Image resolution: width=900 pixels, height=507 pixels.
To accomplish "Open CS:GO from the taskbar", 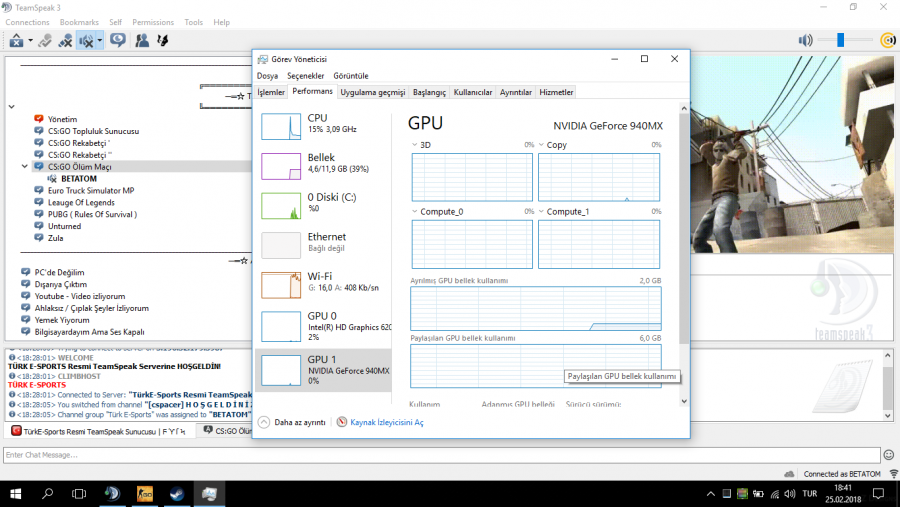I will pos(145,494).
